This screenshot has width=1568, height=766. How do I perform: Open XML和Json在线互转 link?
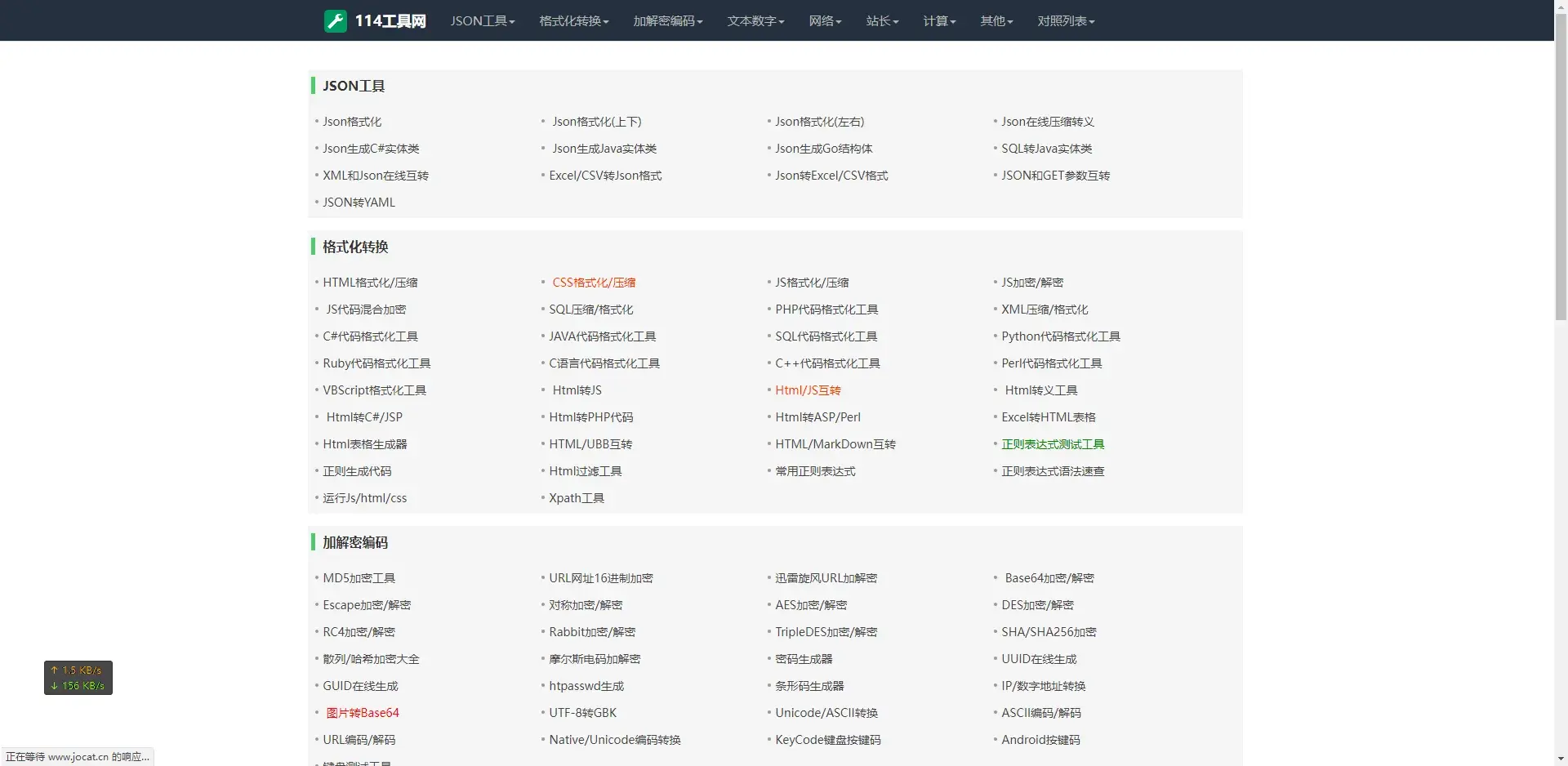click(376, 176)
